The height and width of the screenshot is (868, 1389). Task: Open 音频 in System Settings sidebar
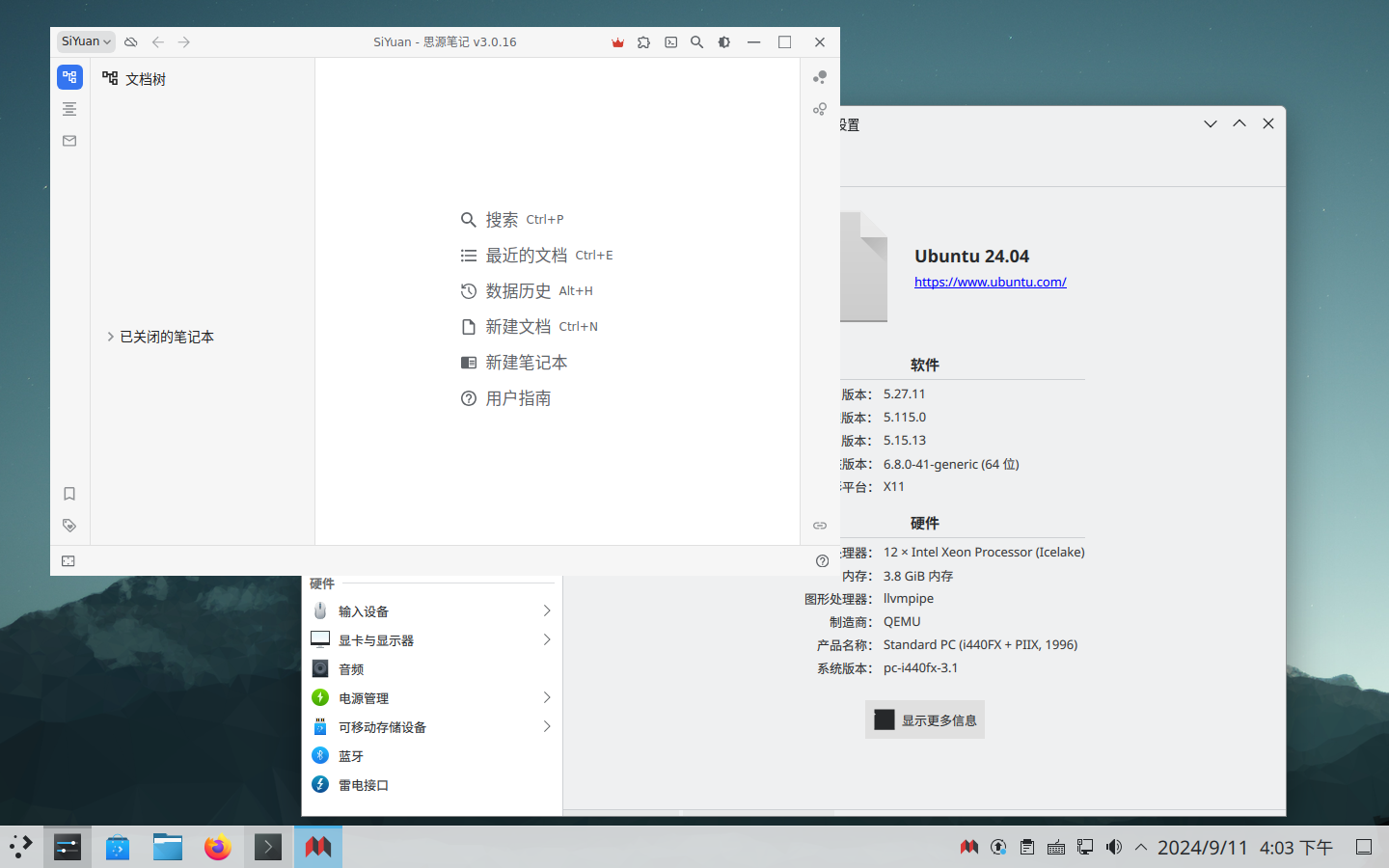tap(431, 669)
